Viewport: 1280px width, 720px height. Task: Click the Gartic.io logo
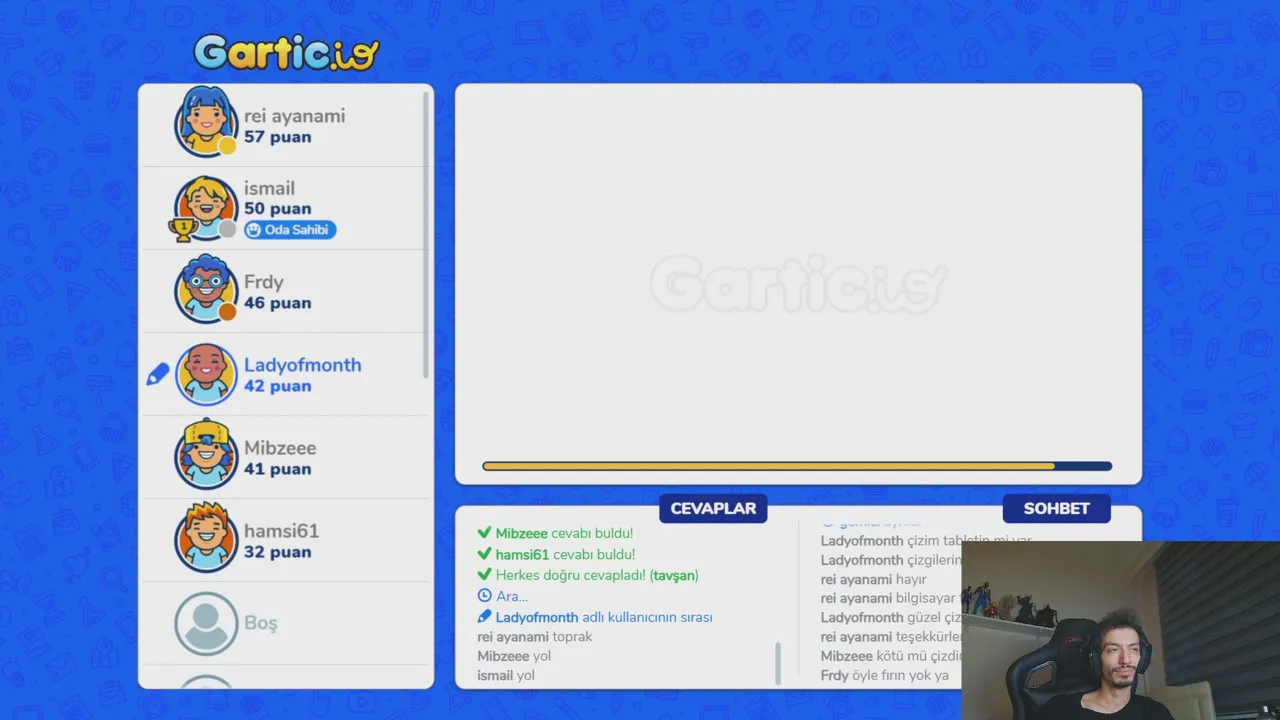click(x=287, y=52)
